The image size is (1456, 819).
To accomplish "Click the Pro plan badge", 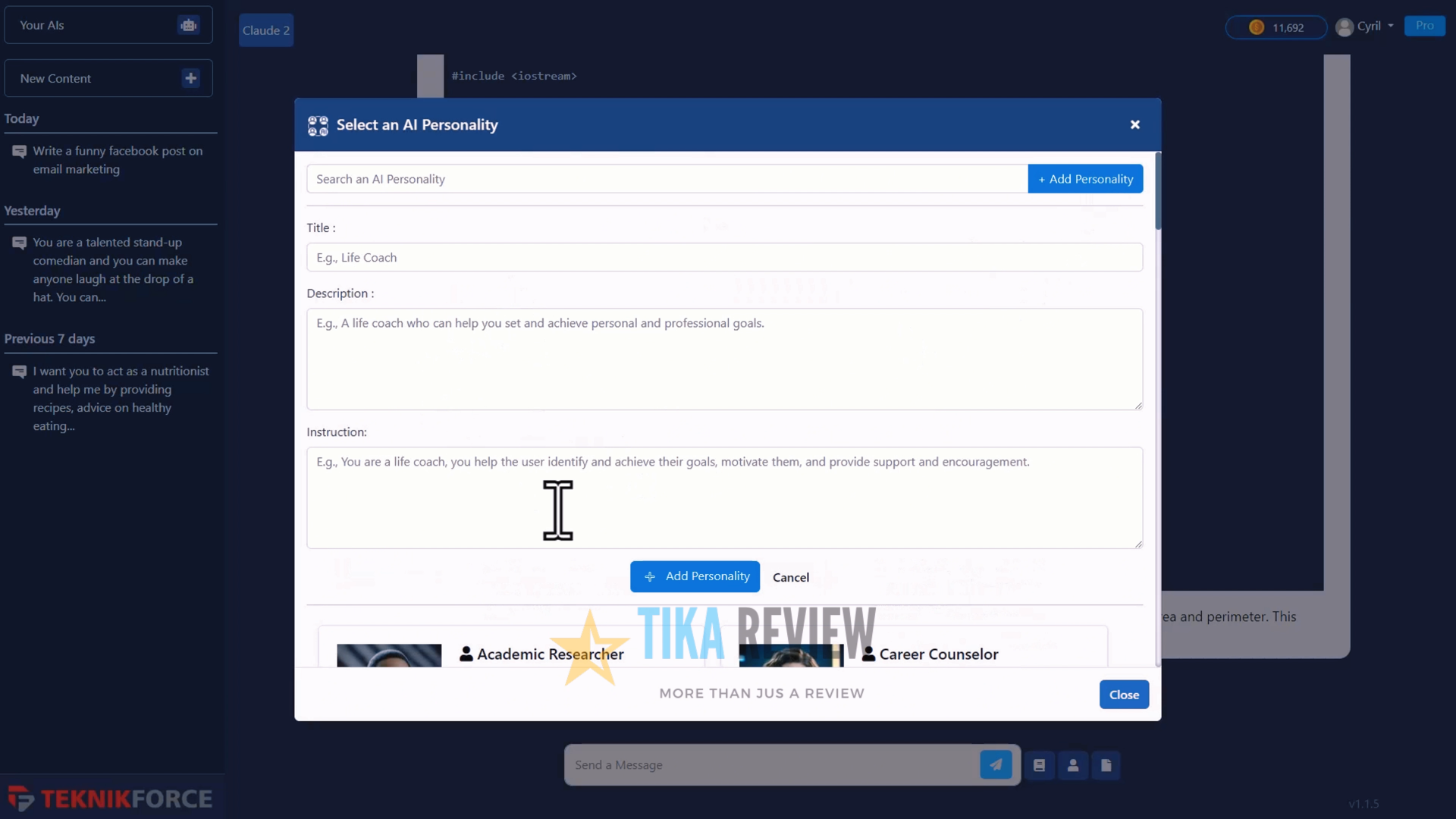I will click(1424, 26).
